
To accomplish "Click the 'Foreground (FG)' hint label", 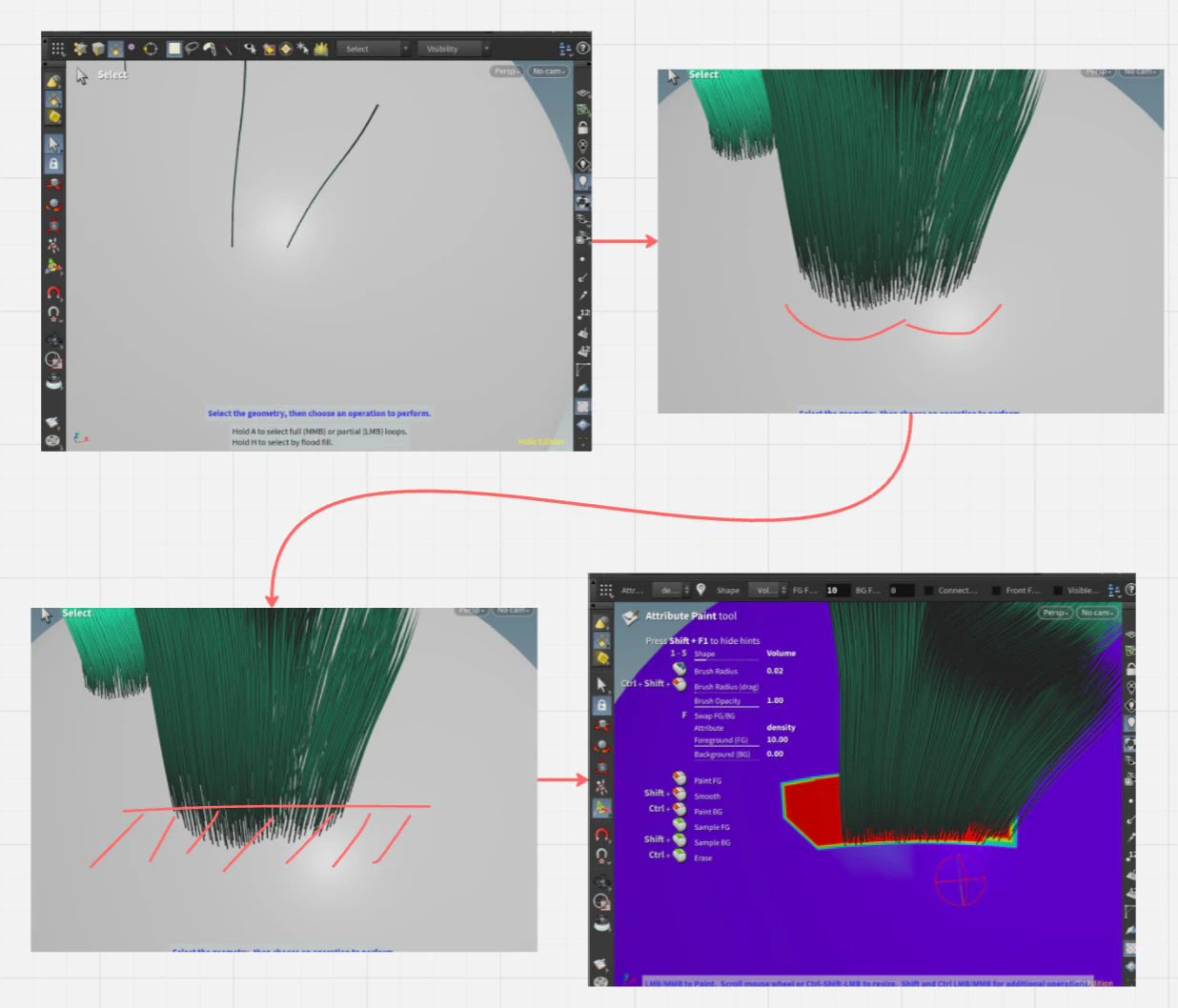I will point(721,740).
